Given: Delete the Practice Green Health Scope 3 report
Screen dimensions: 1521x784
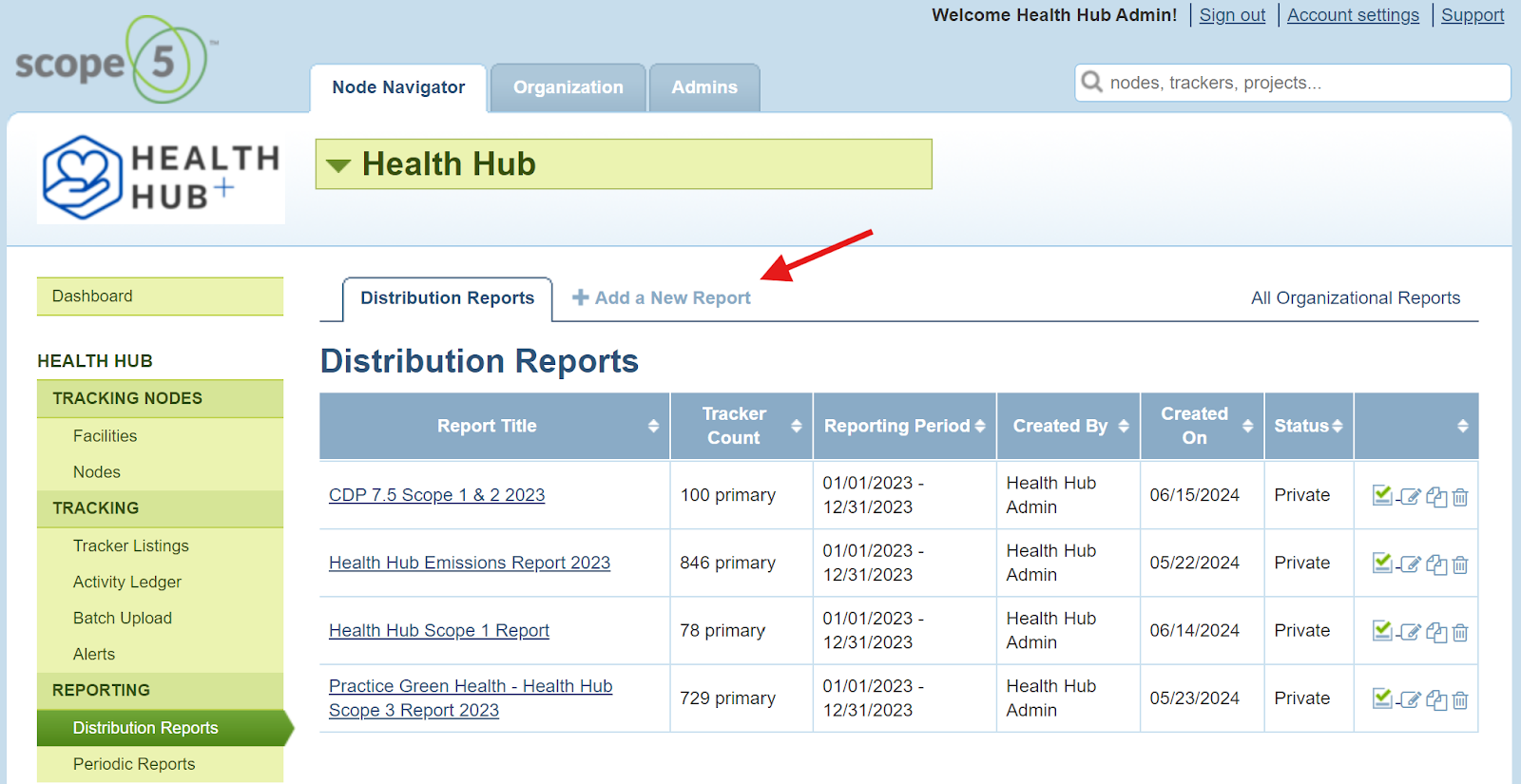Looking at the screenshot, I should [1460, 699].
